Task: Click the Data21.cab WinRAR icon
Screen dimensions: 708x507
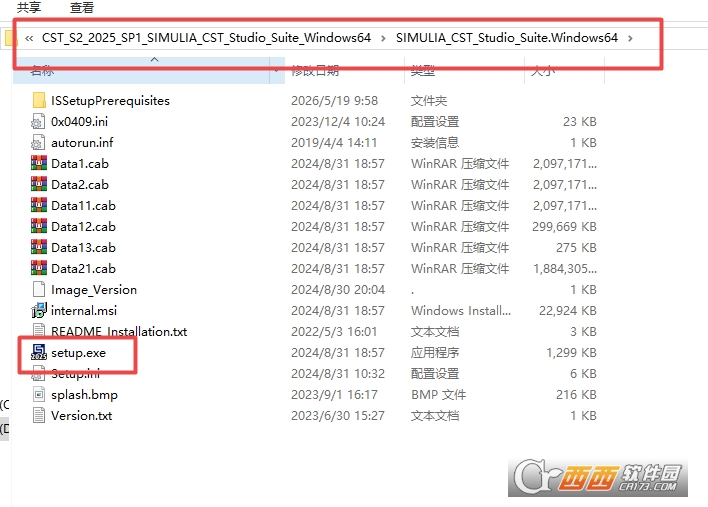Action: tap(39, 268)
